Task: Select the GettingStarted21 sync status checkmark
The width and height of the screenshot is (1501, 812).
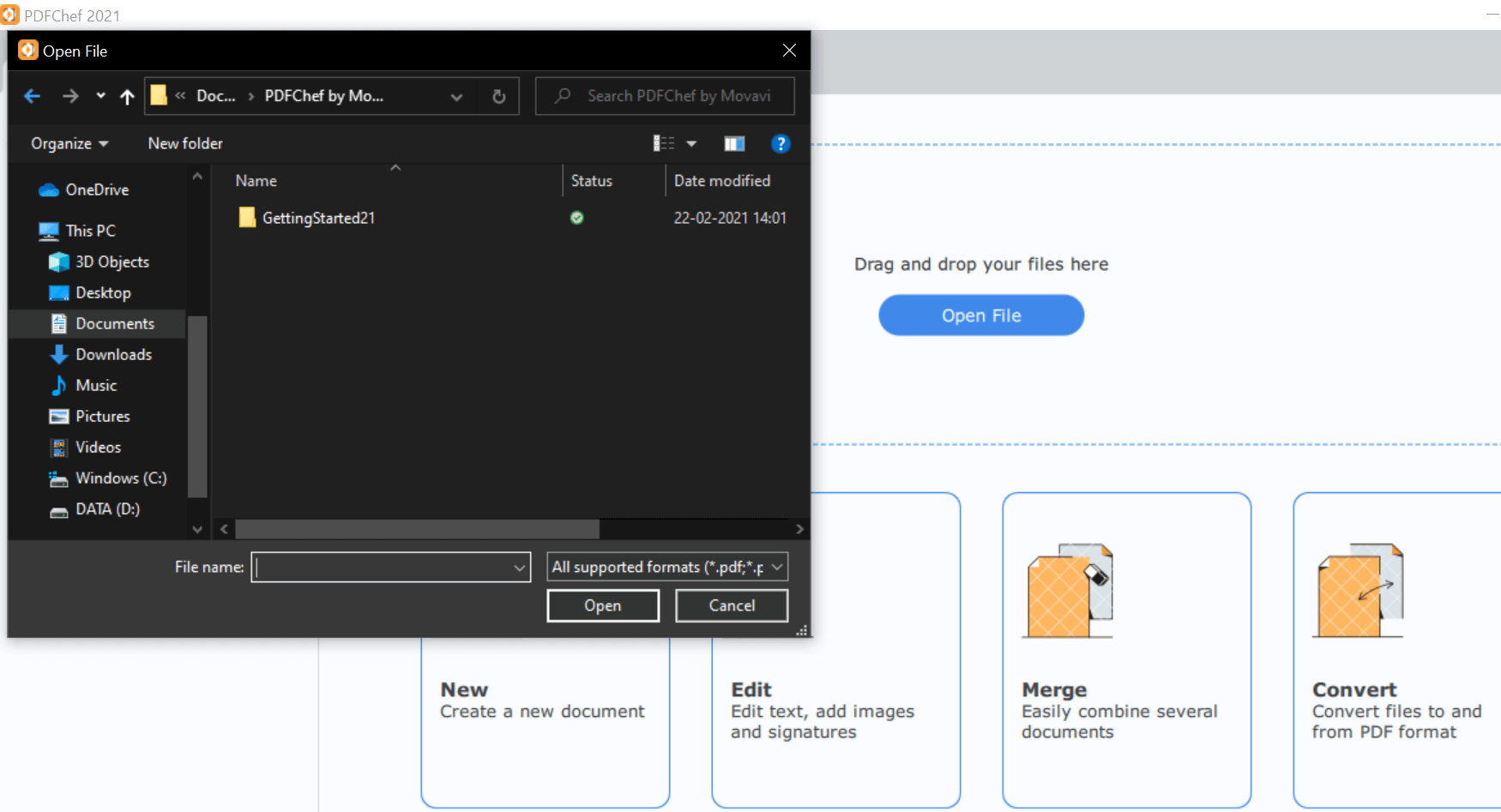Action: 576,218
